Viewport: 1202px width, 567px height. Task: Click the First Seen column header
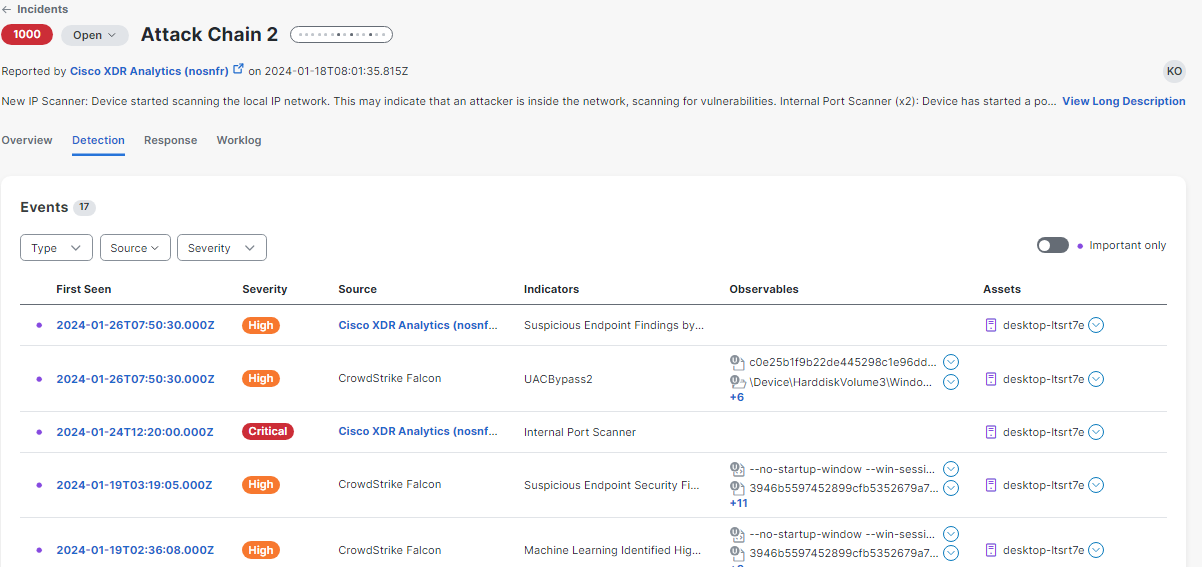(x=84, y=289)
